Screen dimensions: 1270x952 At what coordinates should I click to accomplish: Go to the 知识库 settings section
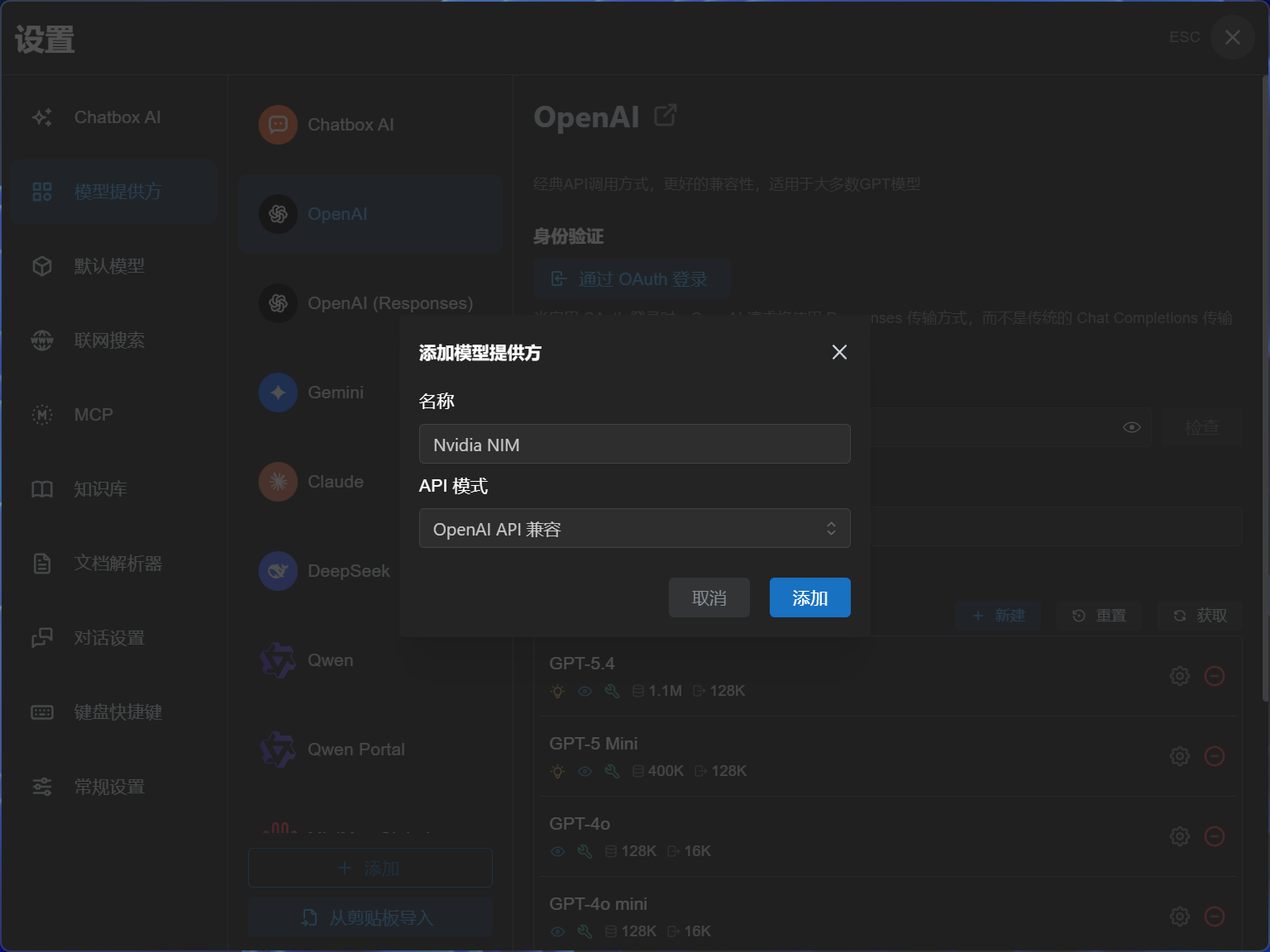point(101,489)
